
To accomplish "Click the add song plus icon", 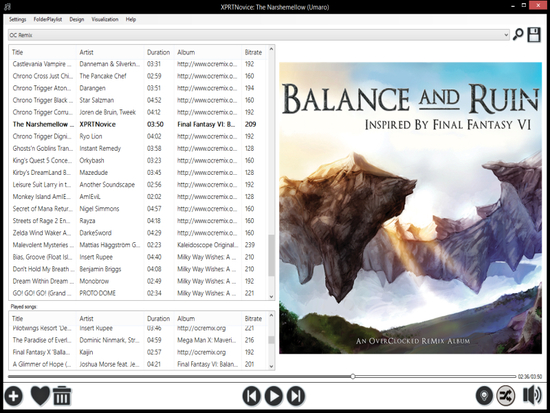I will pyautogui.click(x=13, y=396).
